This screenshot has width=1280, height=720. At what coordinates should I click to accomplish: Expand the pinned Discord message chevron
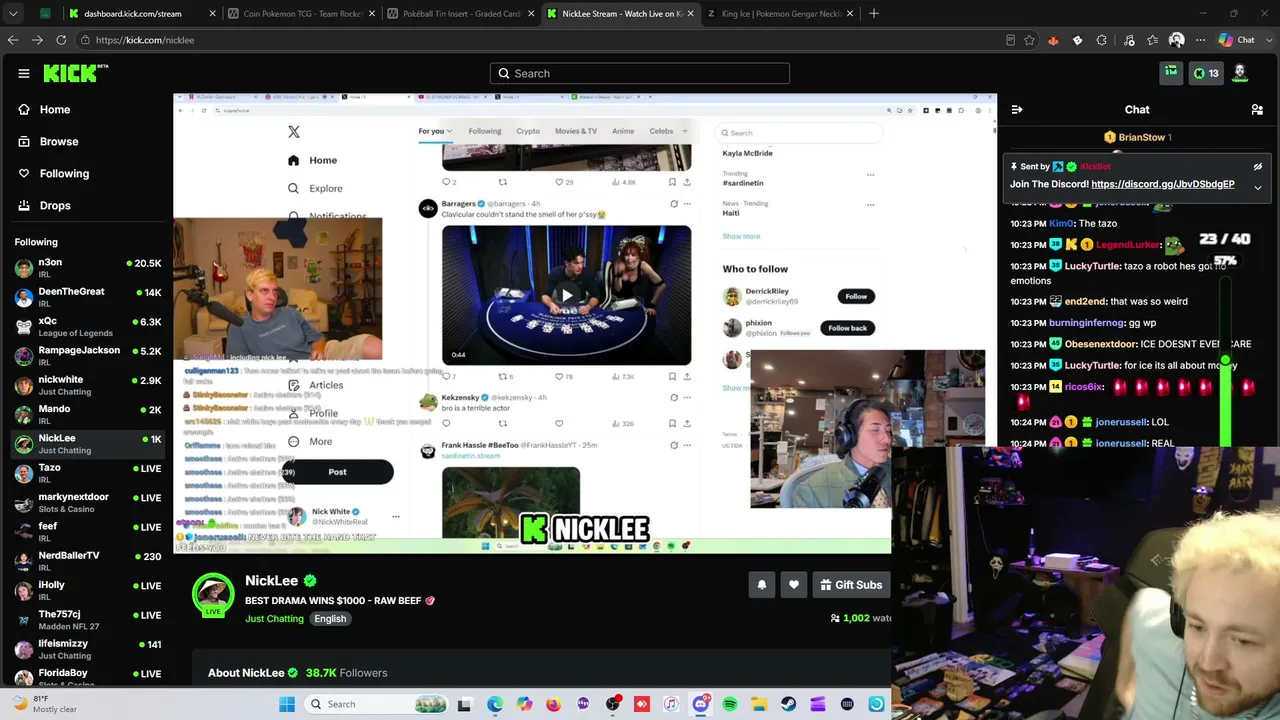tap(1258, 187)
